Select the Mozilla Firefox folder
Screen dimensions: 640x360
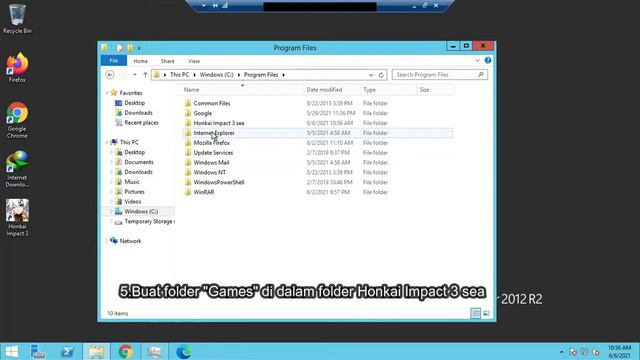click(211, 143)
